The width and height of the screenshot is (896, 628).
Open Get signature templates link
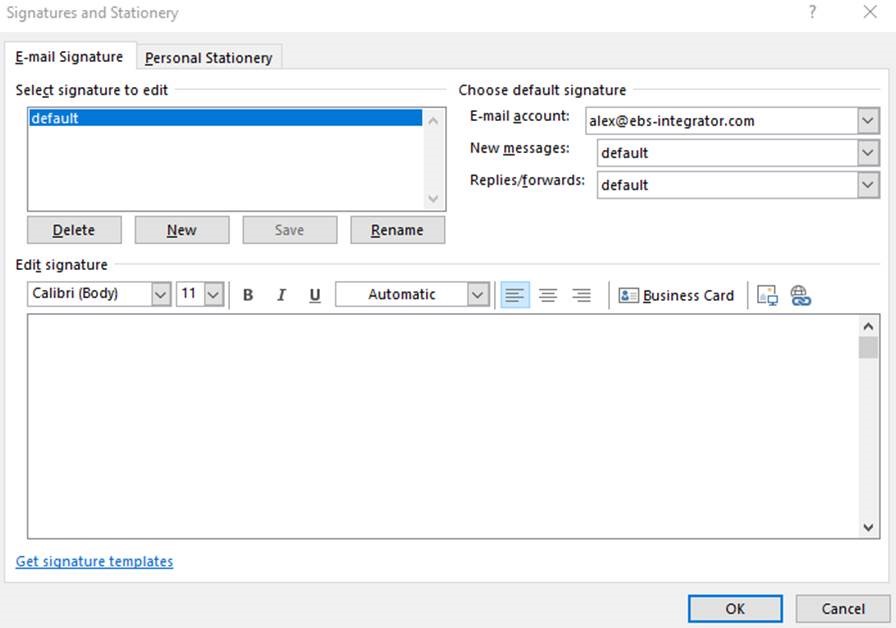(94, 561)
